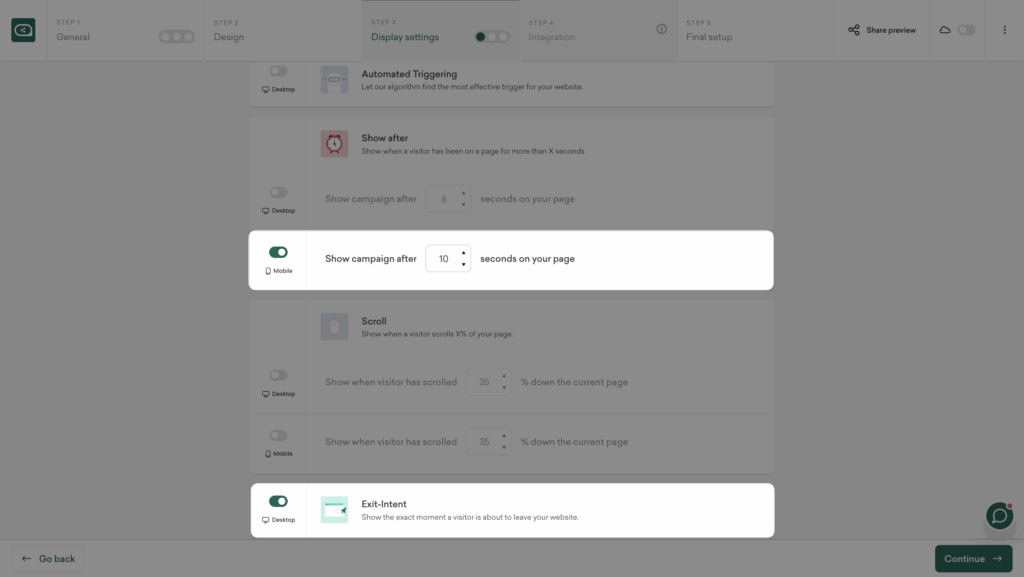Open the Show after alarm clock icon

coord(334,143)
